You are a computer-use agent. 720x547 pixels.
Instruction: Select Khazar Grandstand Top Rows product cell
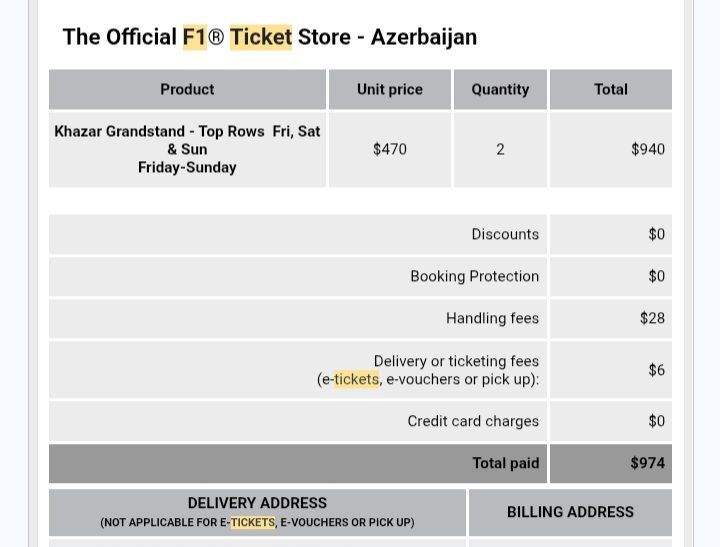(187, 149)
